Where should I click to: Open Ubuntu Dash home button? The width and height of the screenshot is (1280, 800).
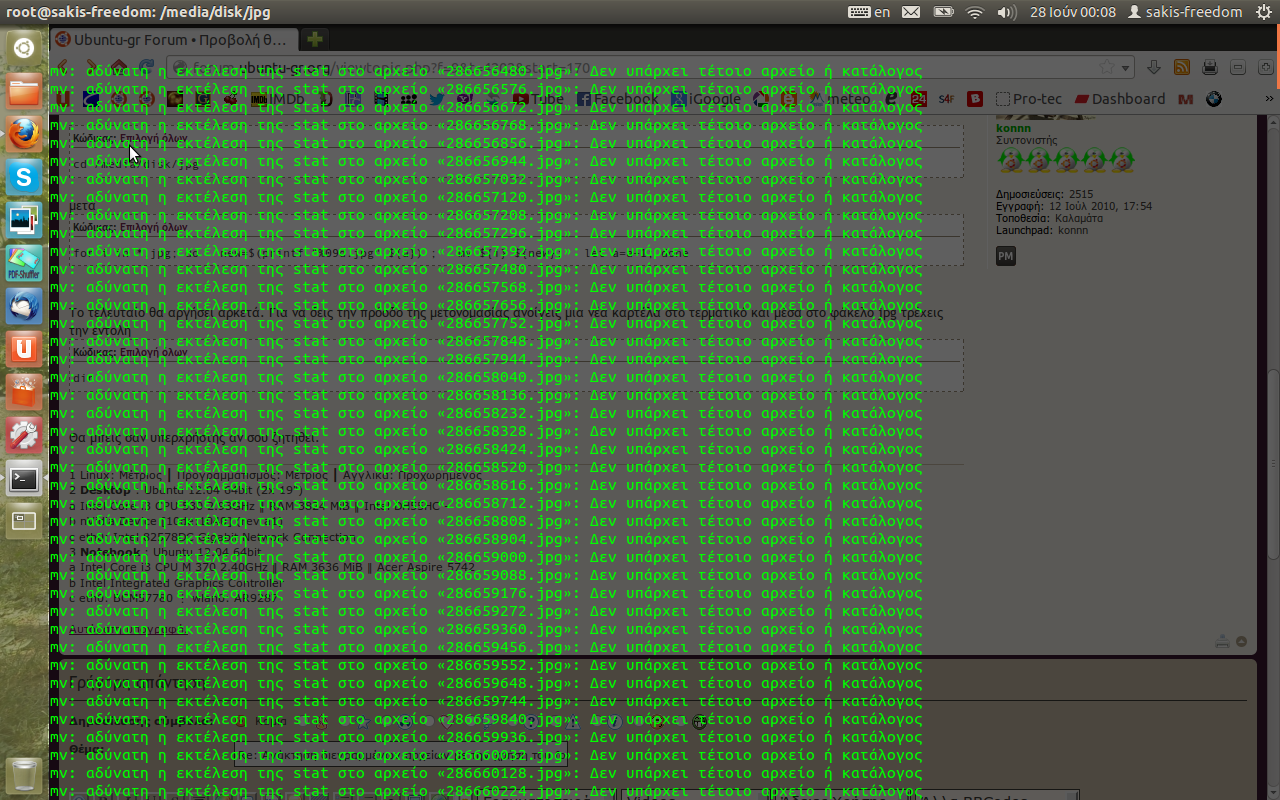tap(24, 48)
